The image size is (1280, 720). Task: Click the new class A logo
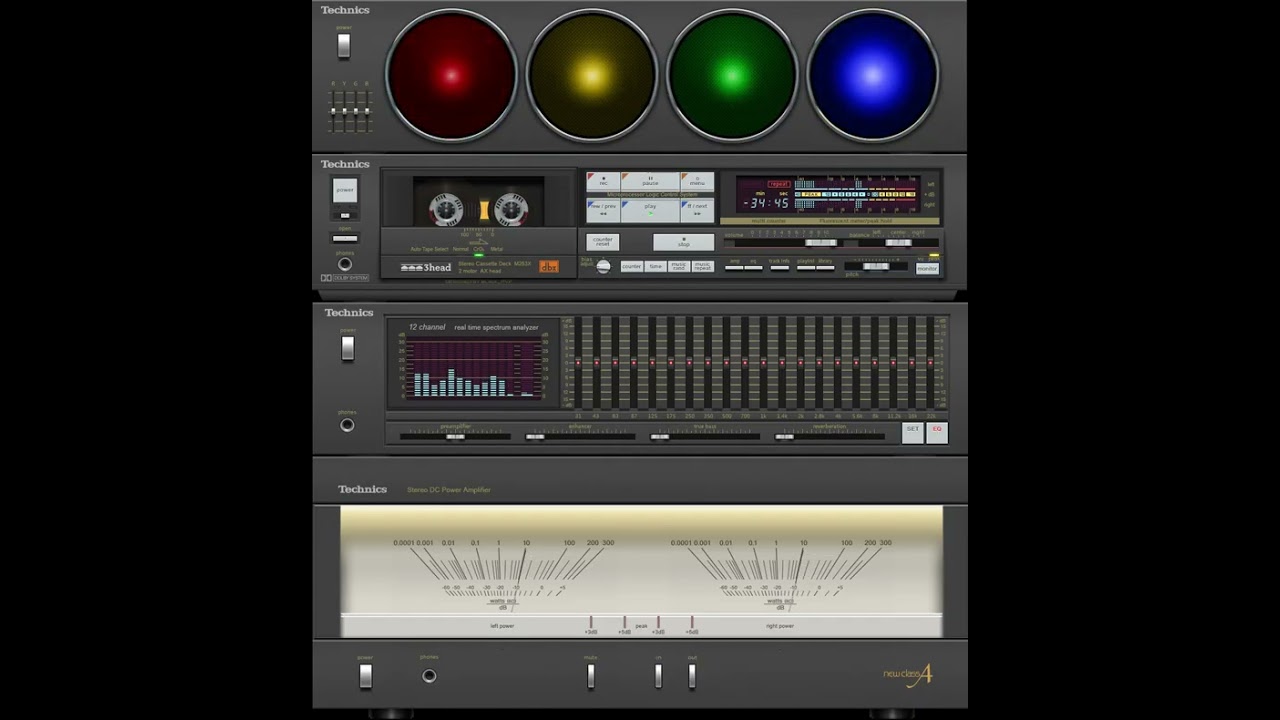908,674
